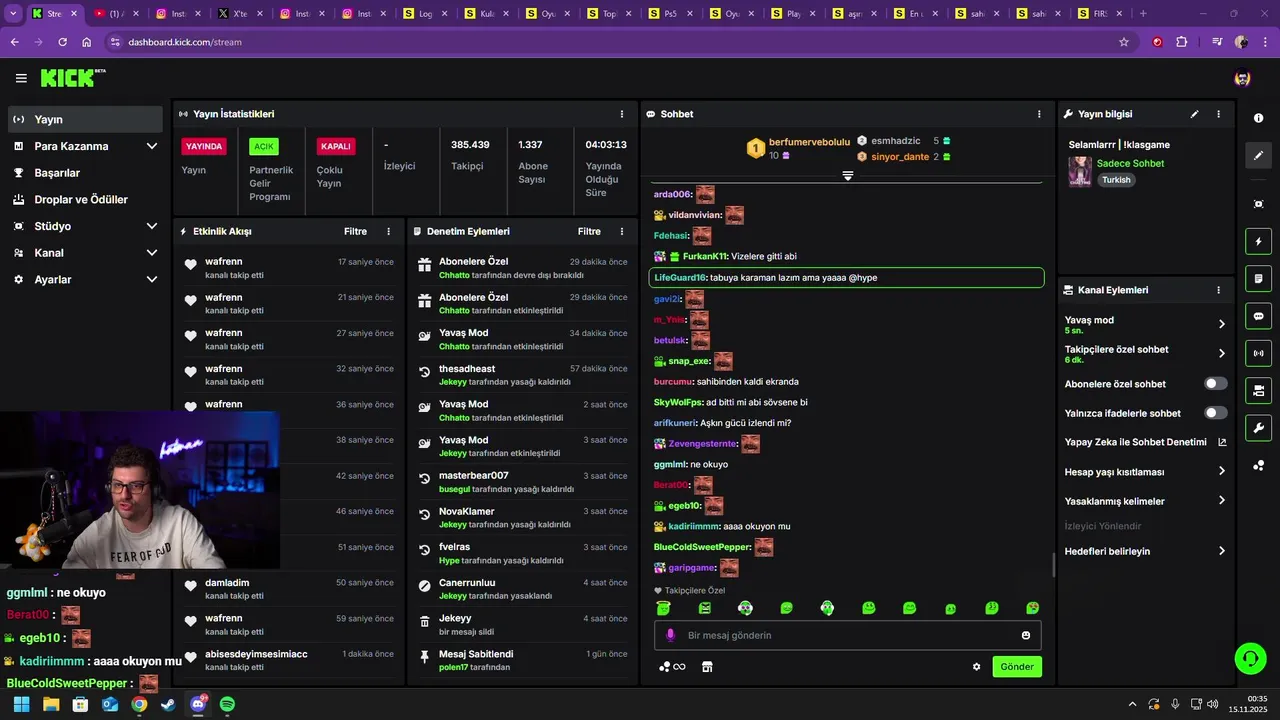This screenshot has width=1280, height=720.
Task: Open Discord from the taskbar
Action: point(198,705)
